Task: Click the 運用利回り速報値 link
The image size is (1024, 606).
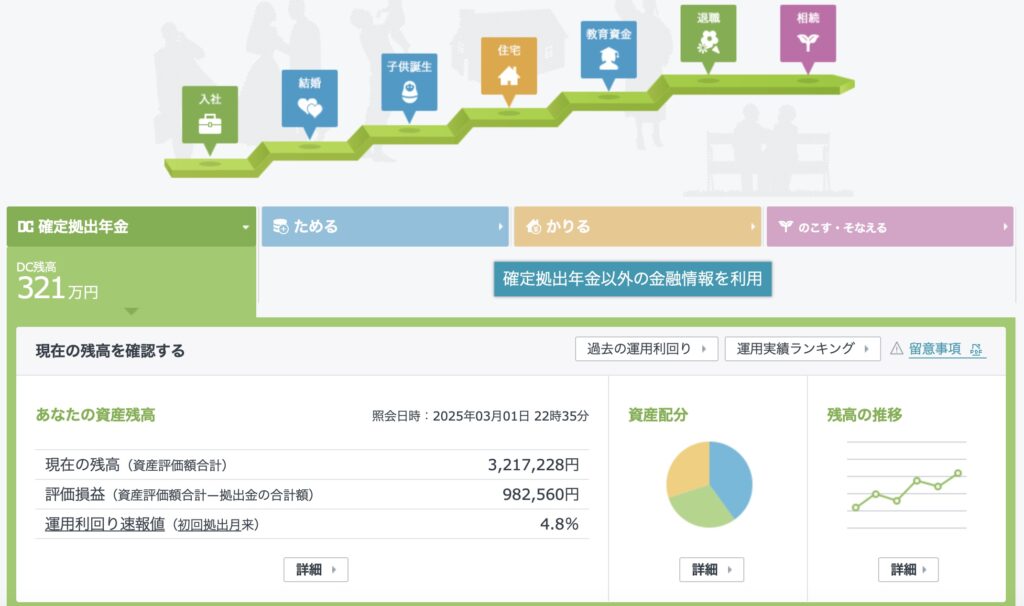Action: [105, 524]
